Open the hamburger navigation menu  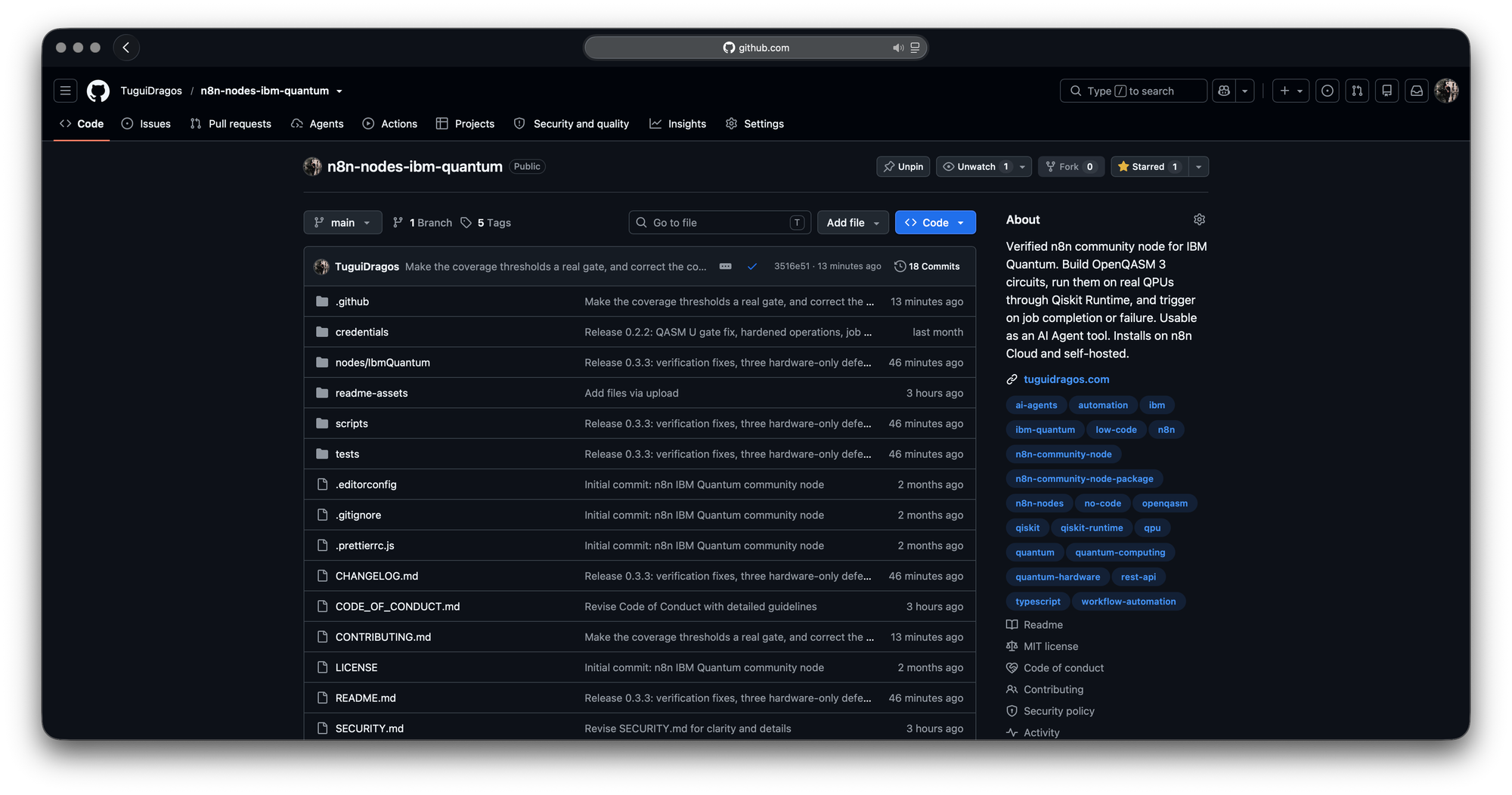point(66,91)
